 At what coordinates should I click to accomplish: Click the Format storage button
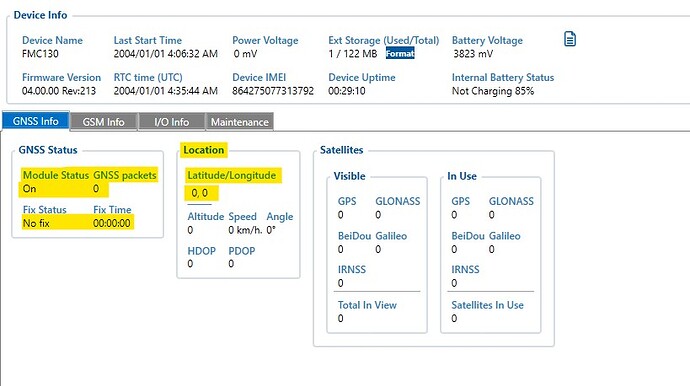point(400,54)
